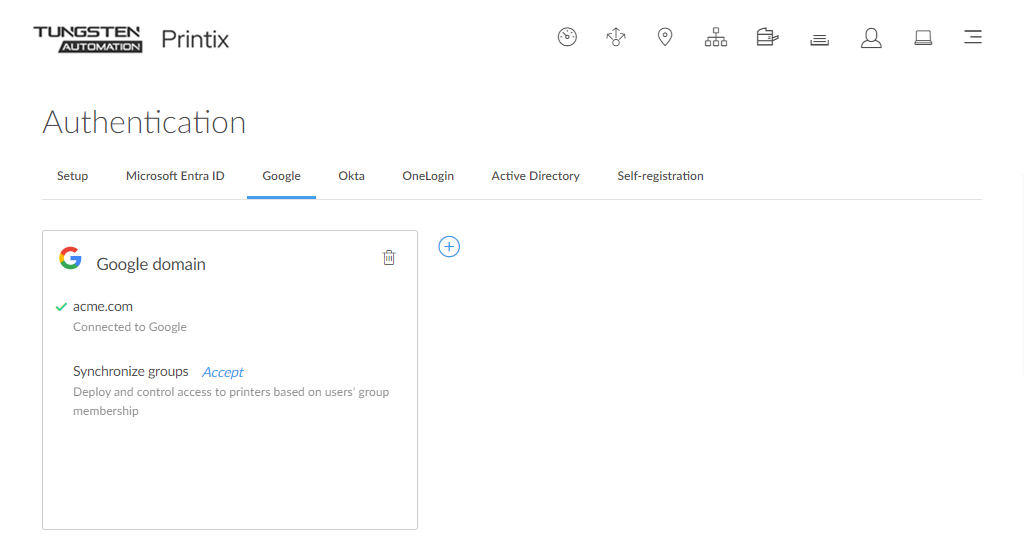1024x555 pixels.
Task: Open the Self-registration tab
Action: [660, 176]
